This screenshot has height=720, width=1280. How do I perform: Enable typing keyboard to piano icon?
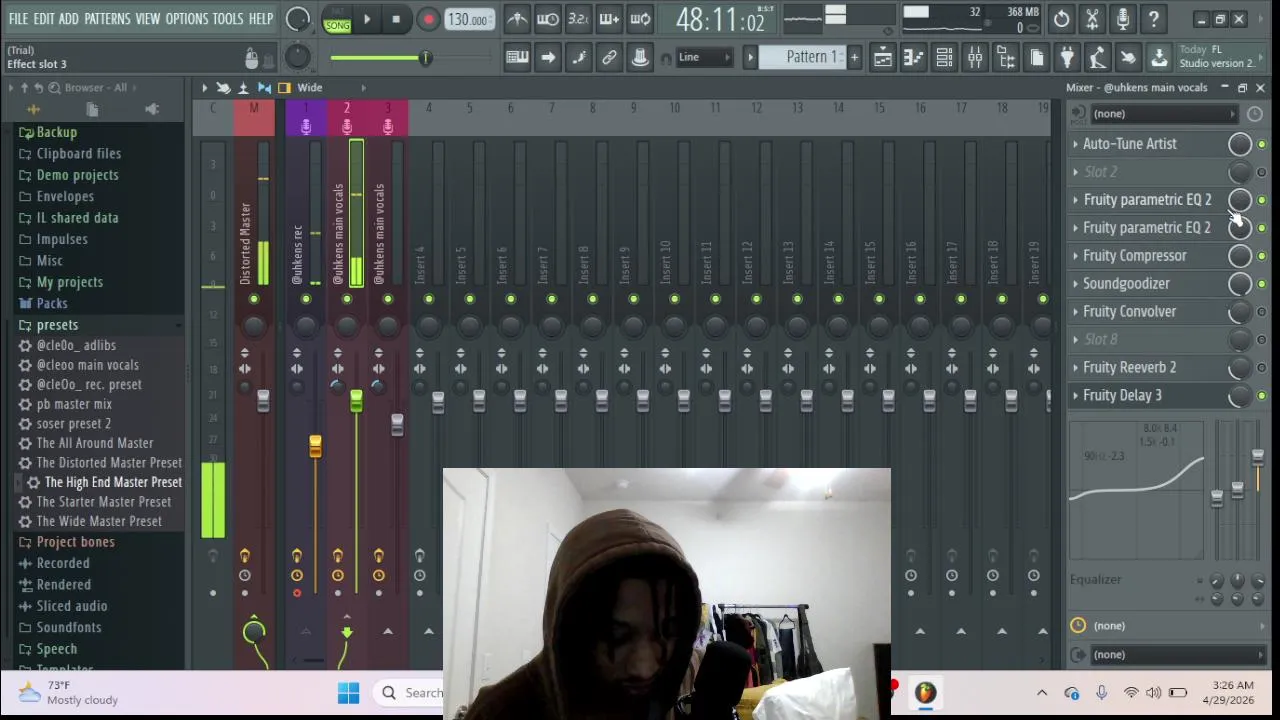click(517, 57)
